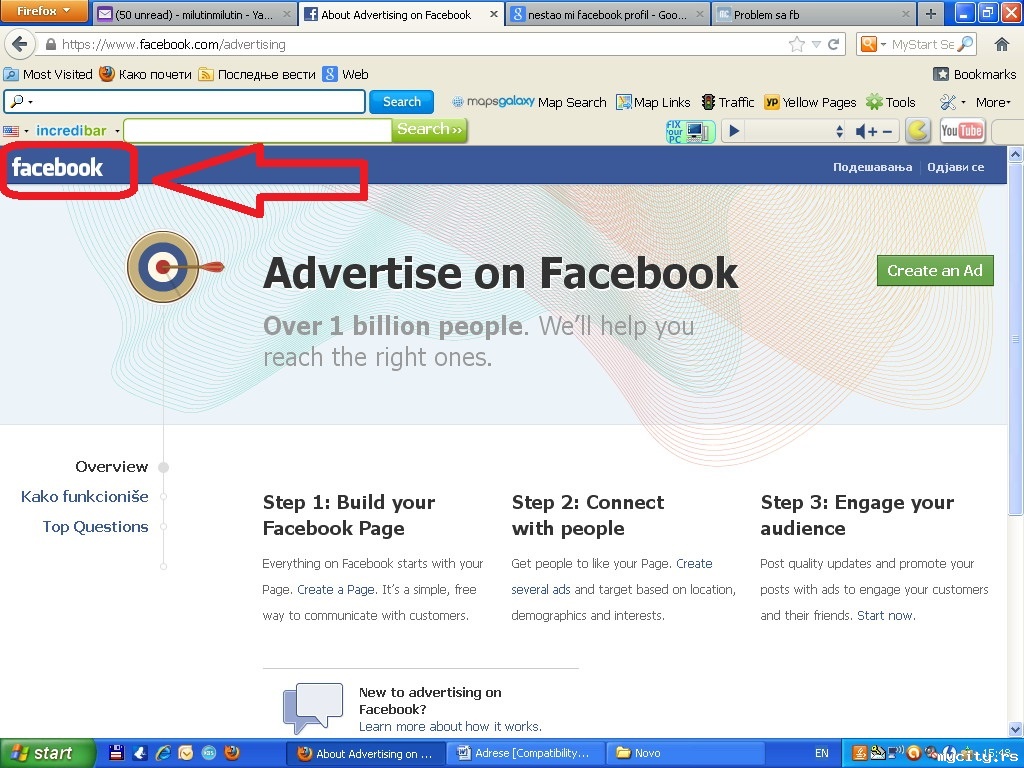Open the new tab plus button
The image size is (1024, 768).
click(x=931, y=14)
